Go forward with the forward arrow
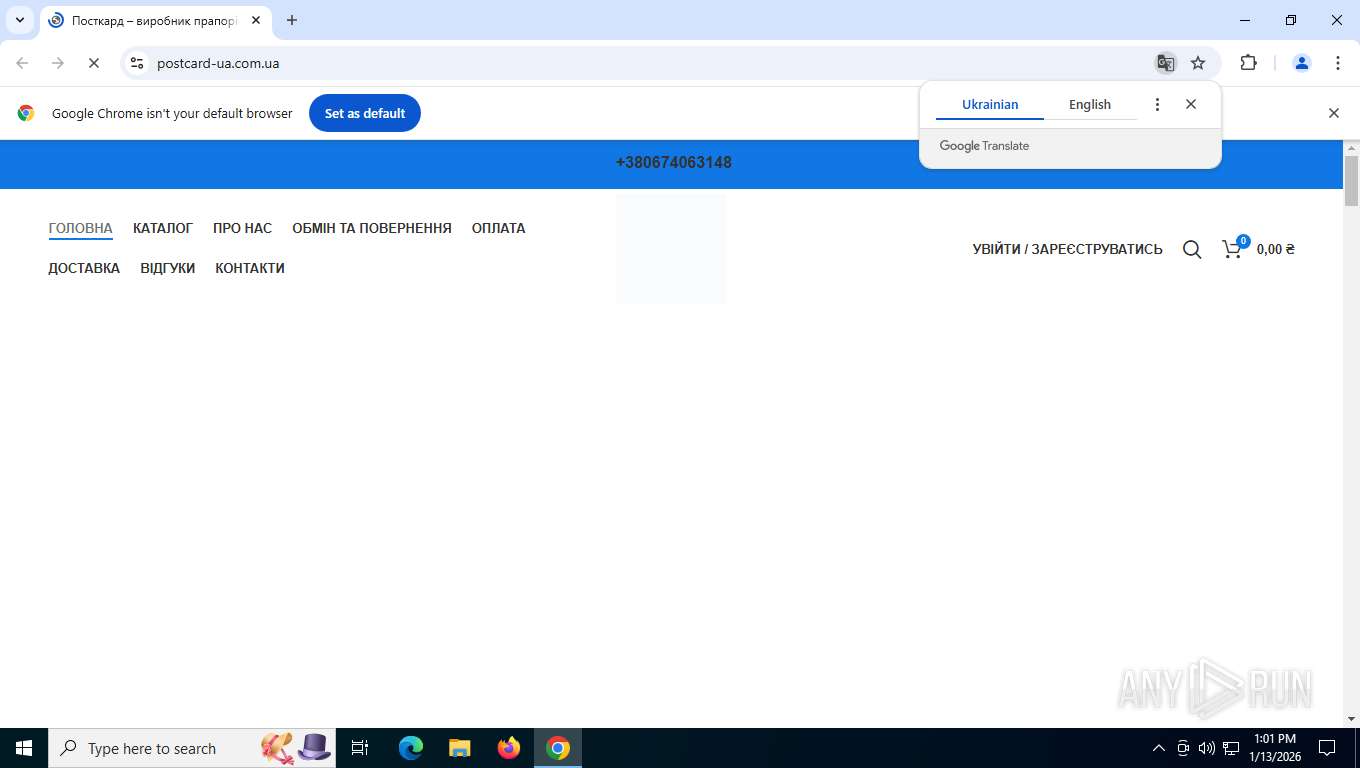 [58, 63]
